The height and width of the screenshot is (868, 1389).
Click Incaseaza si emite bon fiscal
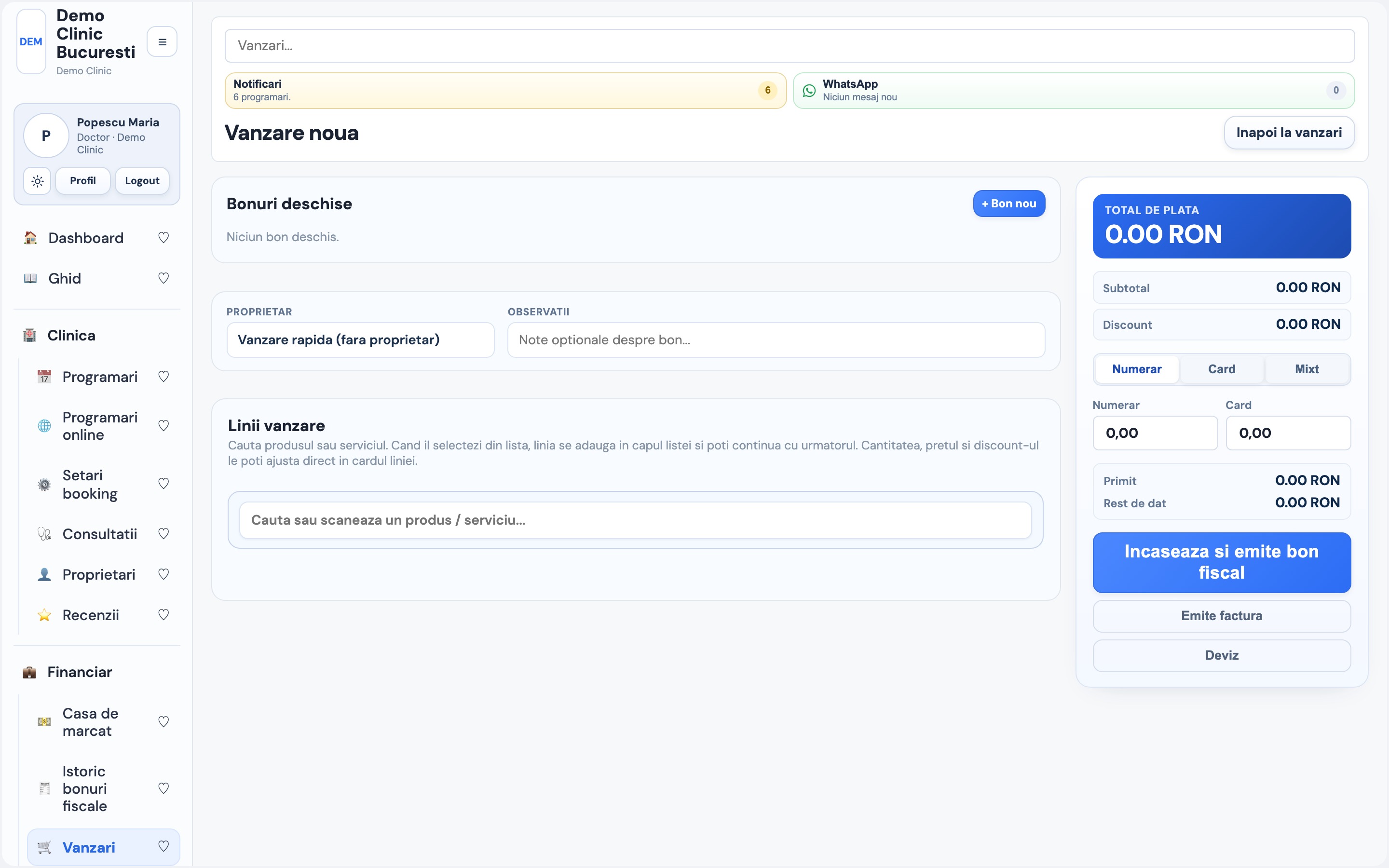pyautogui.click(x=1221, y=562)
